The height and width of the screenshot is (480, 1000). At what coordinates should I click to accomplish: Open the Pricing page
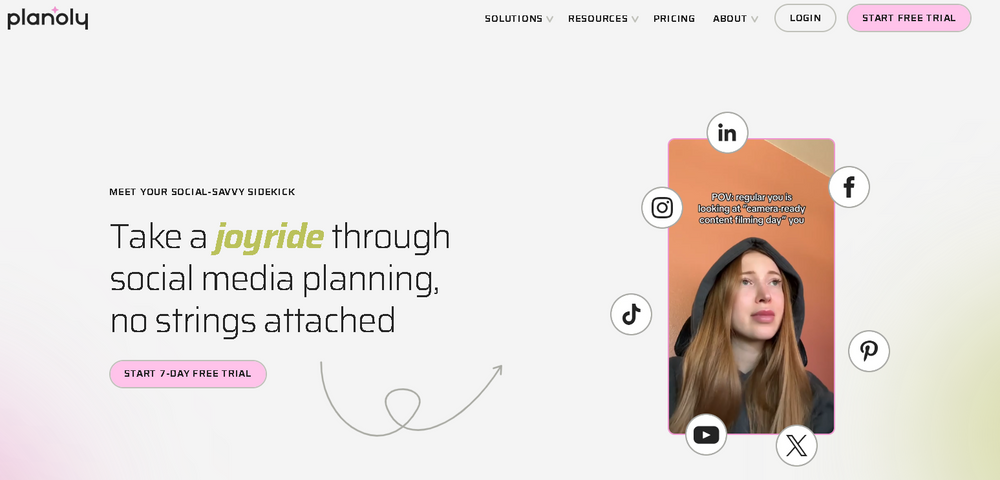click(x=674, y=18)
